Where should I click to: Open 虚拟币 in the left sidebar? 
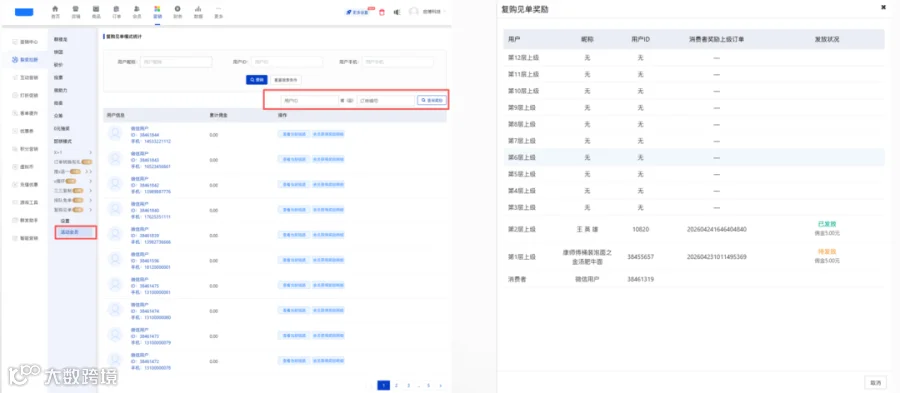[x=26, y=166]
